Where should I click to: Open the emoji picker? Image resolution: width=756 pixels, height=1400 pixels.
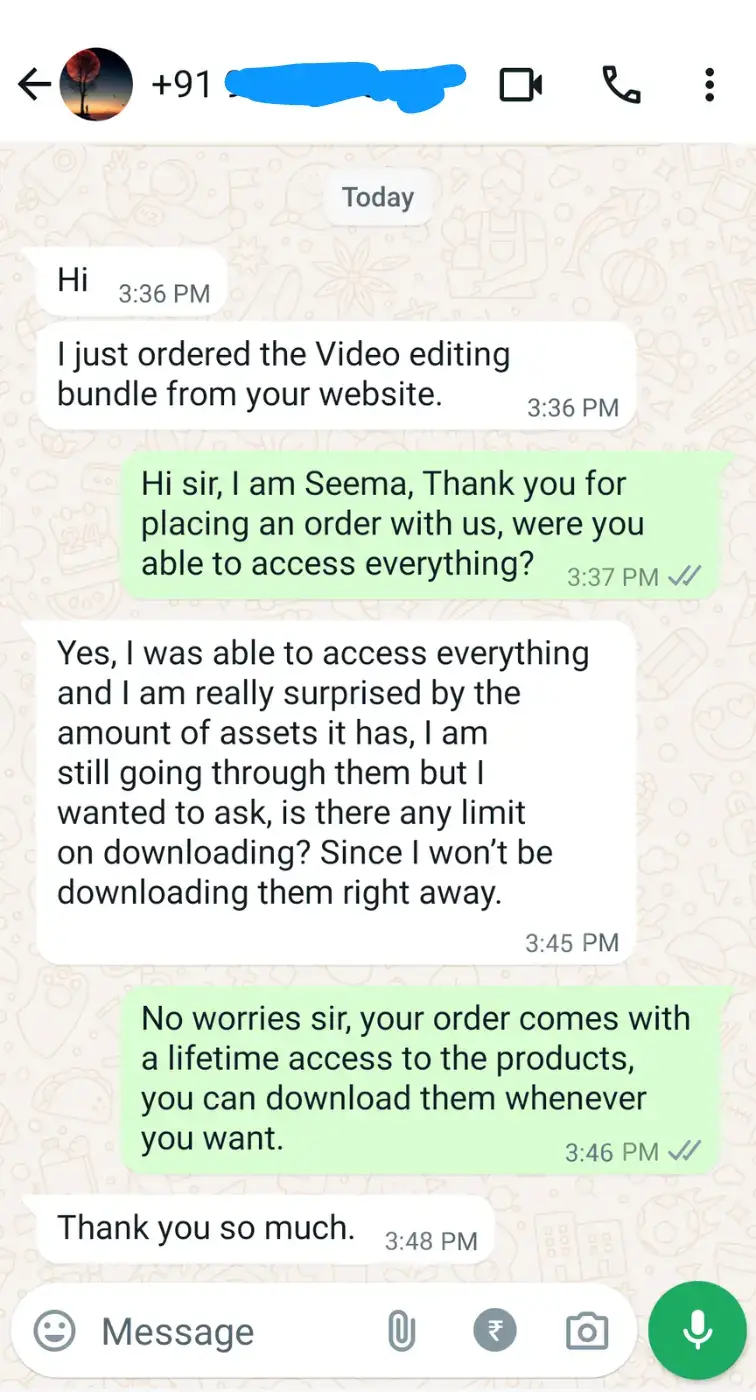pyautogui.click(x=54, y=1331)
